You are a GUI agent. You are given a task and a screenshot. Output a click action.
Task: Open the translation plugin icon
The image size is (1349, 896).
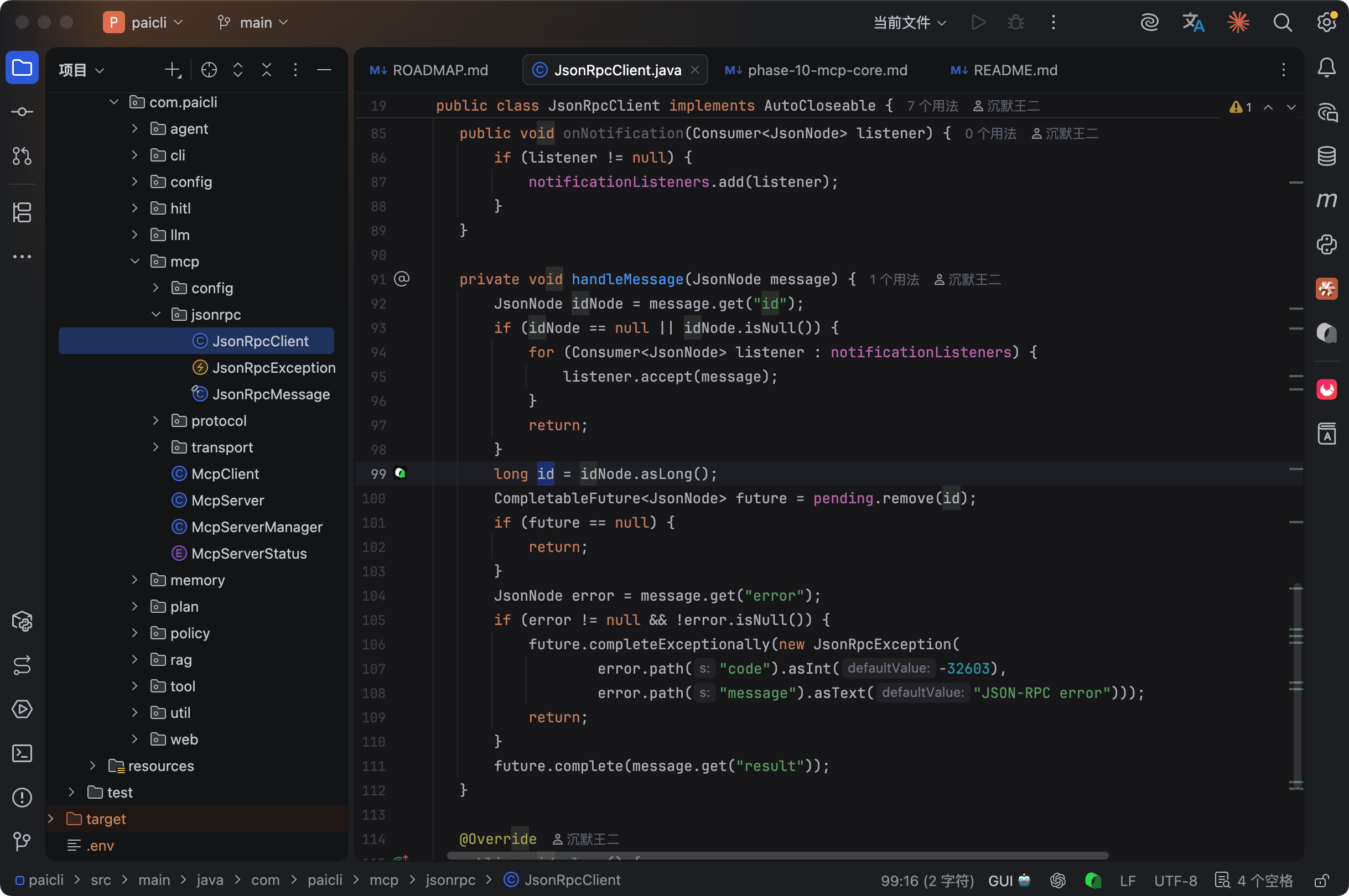pos(1194,22)
